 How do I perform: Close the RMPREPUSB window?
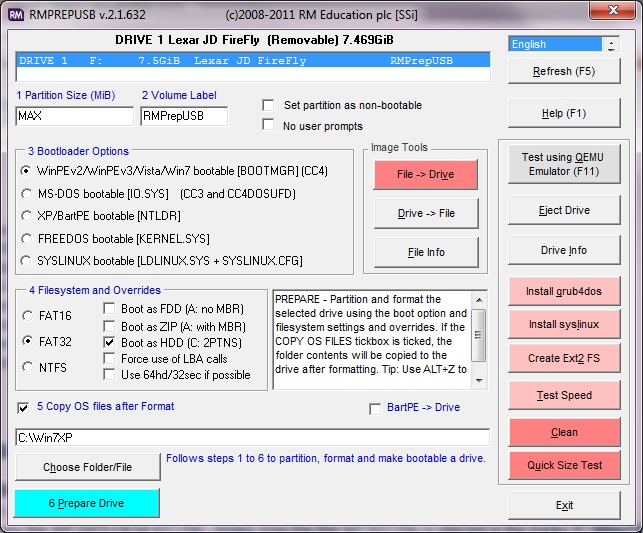pyautogui.click(x=613, y=10)
